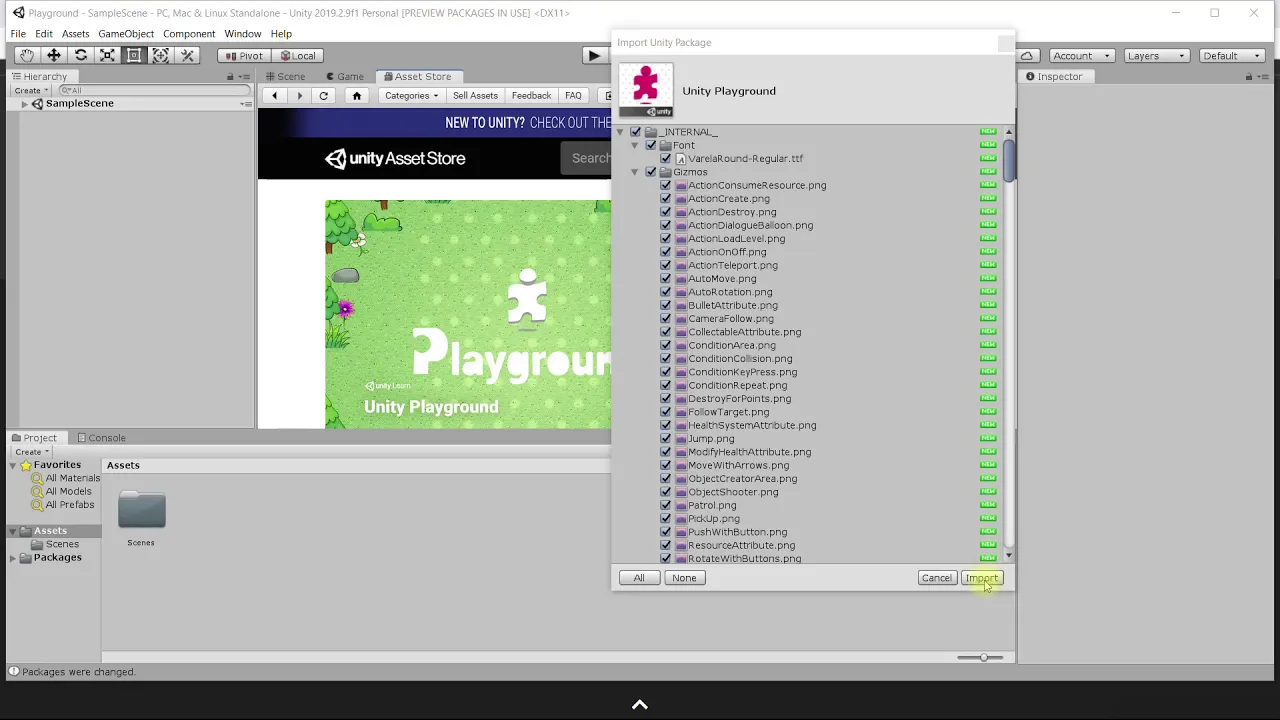This screenshot has width=1280, height=720.
Task: Cancel the Unity package import
Action: (937, 578)
